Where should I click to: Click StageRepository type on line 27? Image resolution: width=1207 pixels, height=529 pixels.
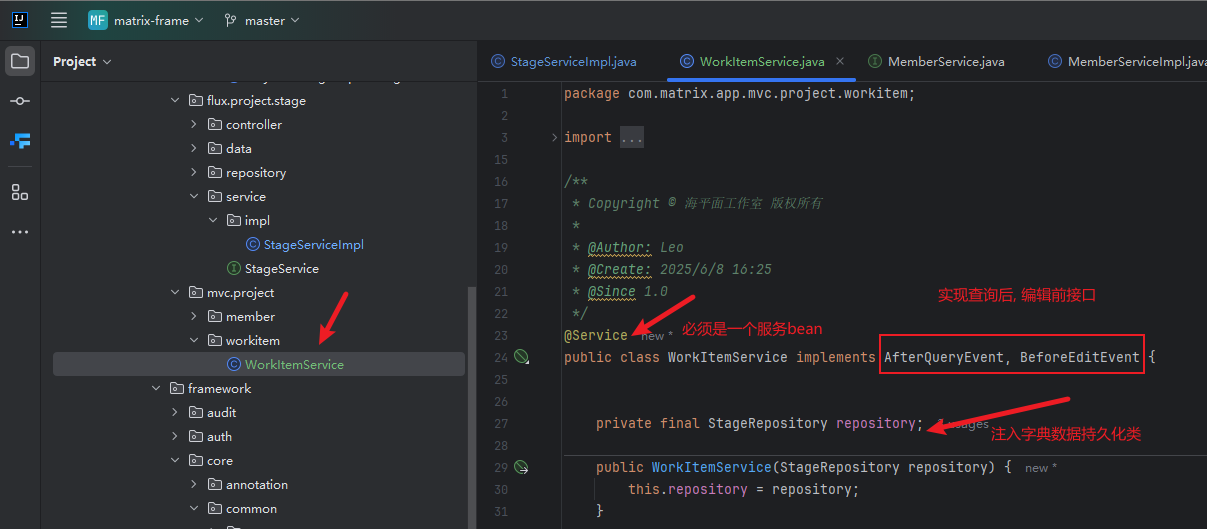[768, 423]
